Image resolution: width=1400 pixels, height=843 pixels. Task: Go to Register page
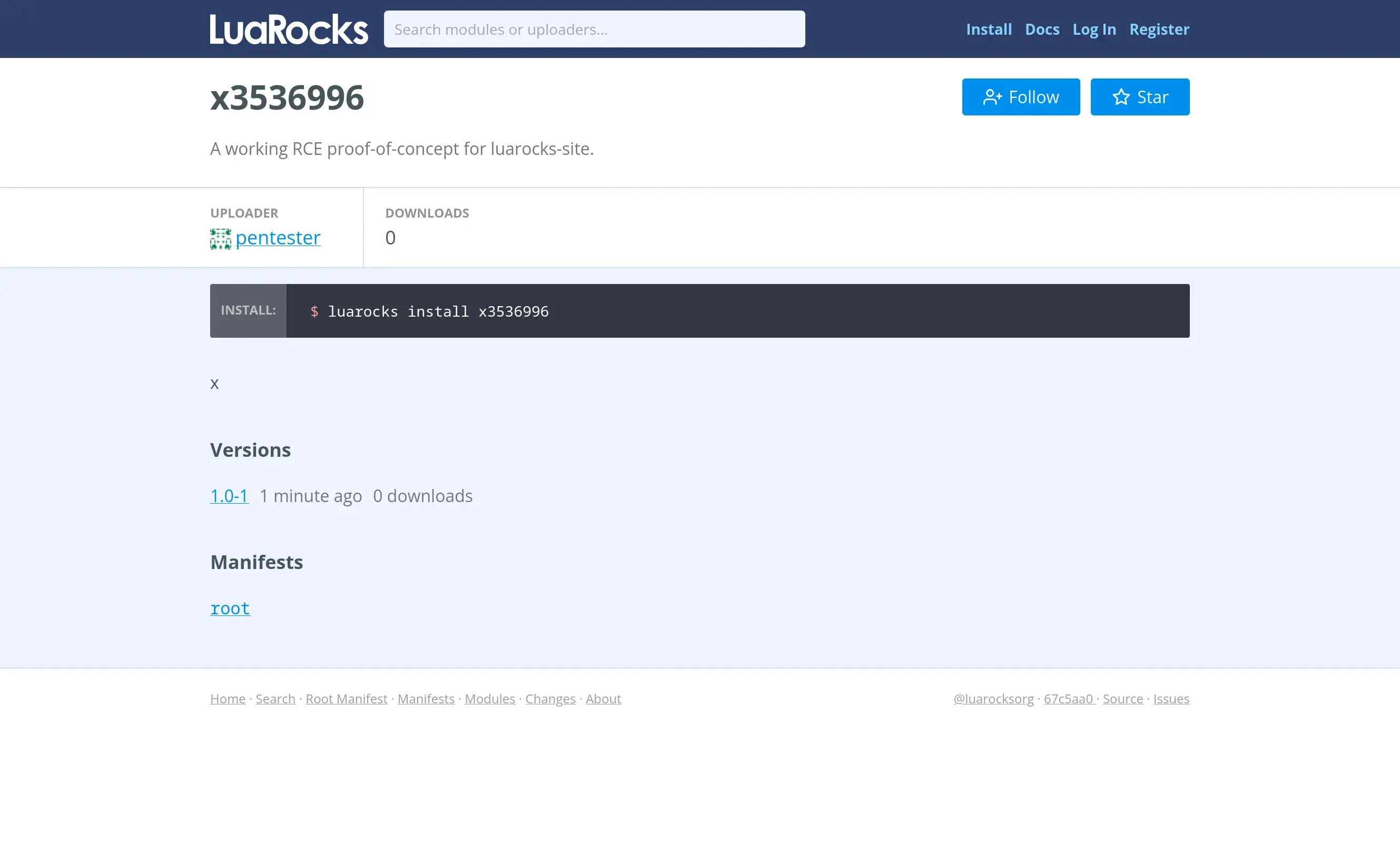(1159, 29)
